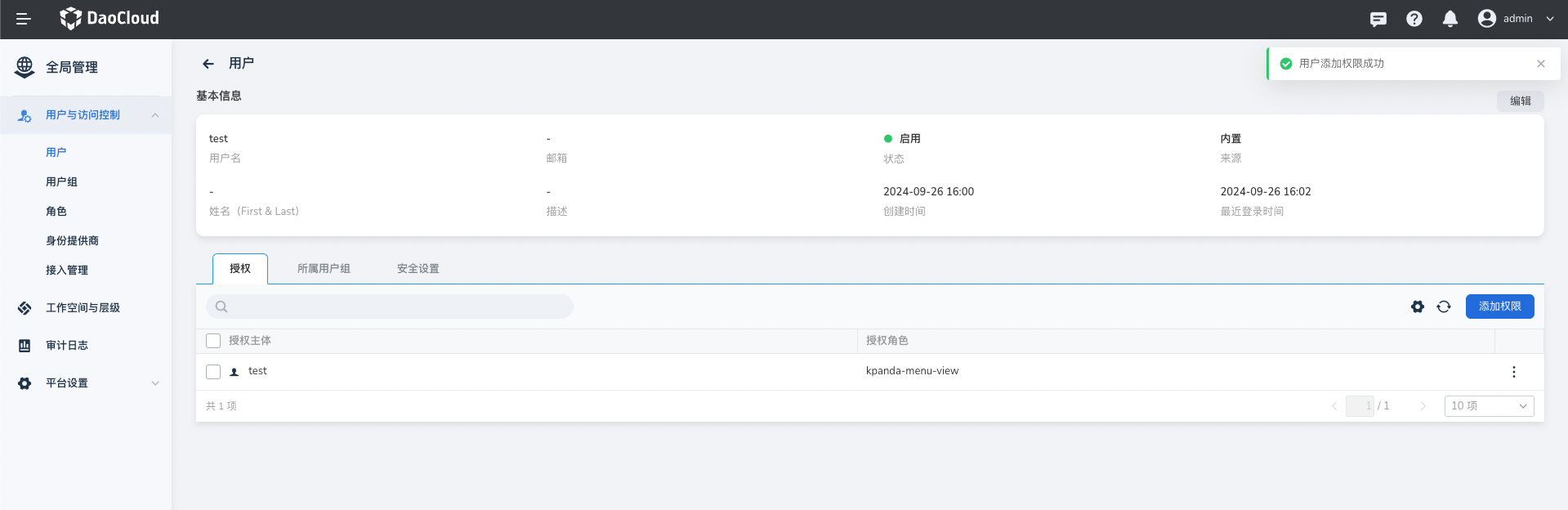
Task: Dismiss the 用户添加权限成功 notification
Action: (x=1540, y=64)
